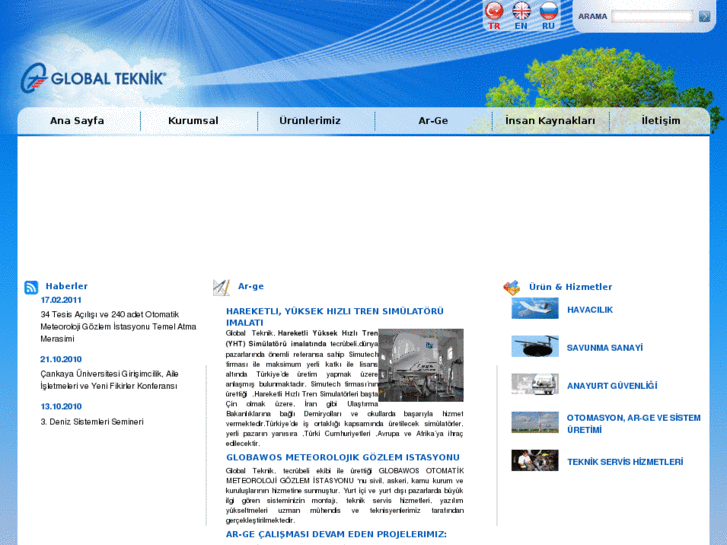Viewport: 727px width, 545px height.
Task: Click the Ürün & Hizmetler section icon
Action: point(512,288)
